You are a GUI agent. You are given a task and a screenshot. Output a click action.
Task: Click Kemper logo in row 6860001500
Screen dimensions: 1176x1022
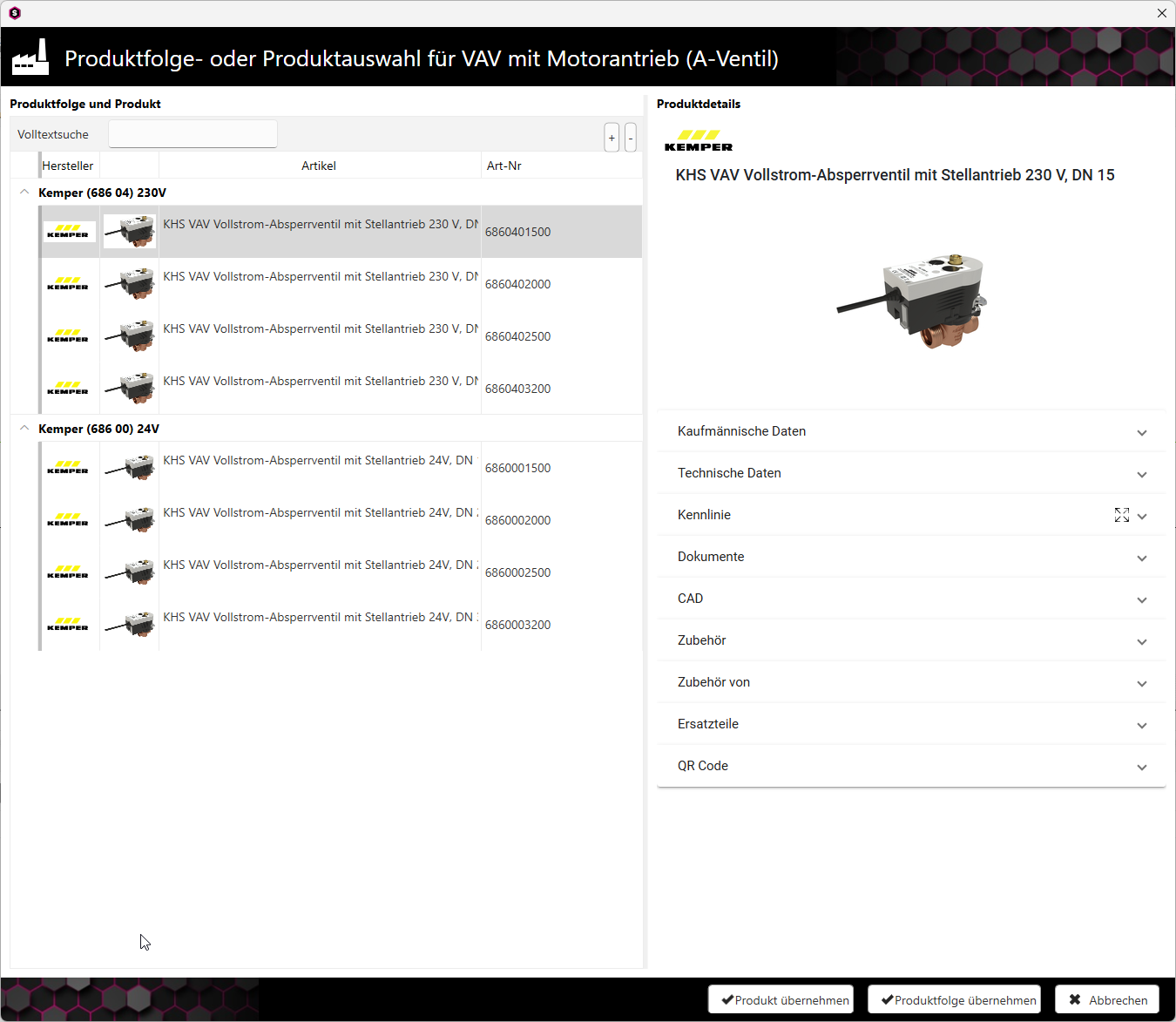(69, 468)
